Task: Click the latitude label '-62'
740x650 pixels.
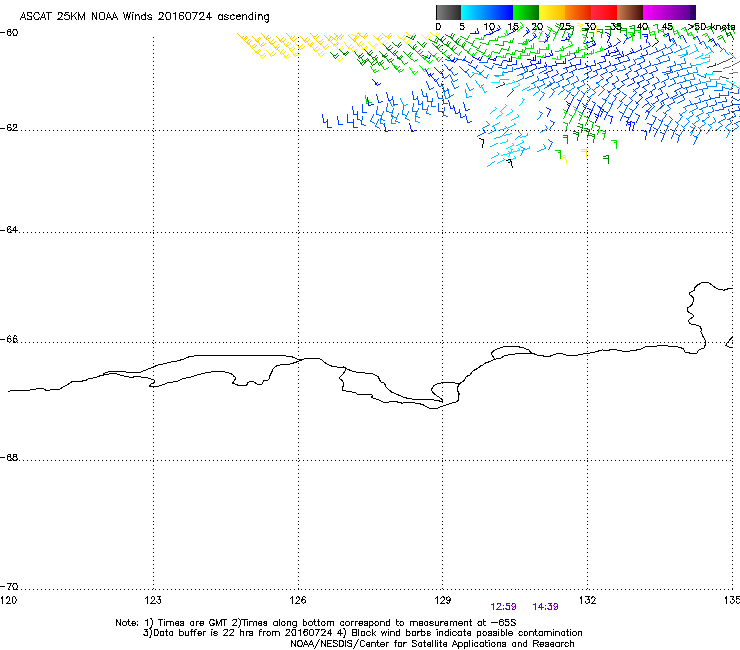Action: 9,128
